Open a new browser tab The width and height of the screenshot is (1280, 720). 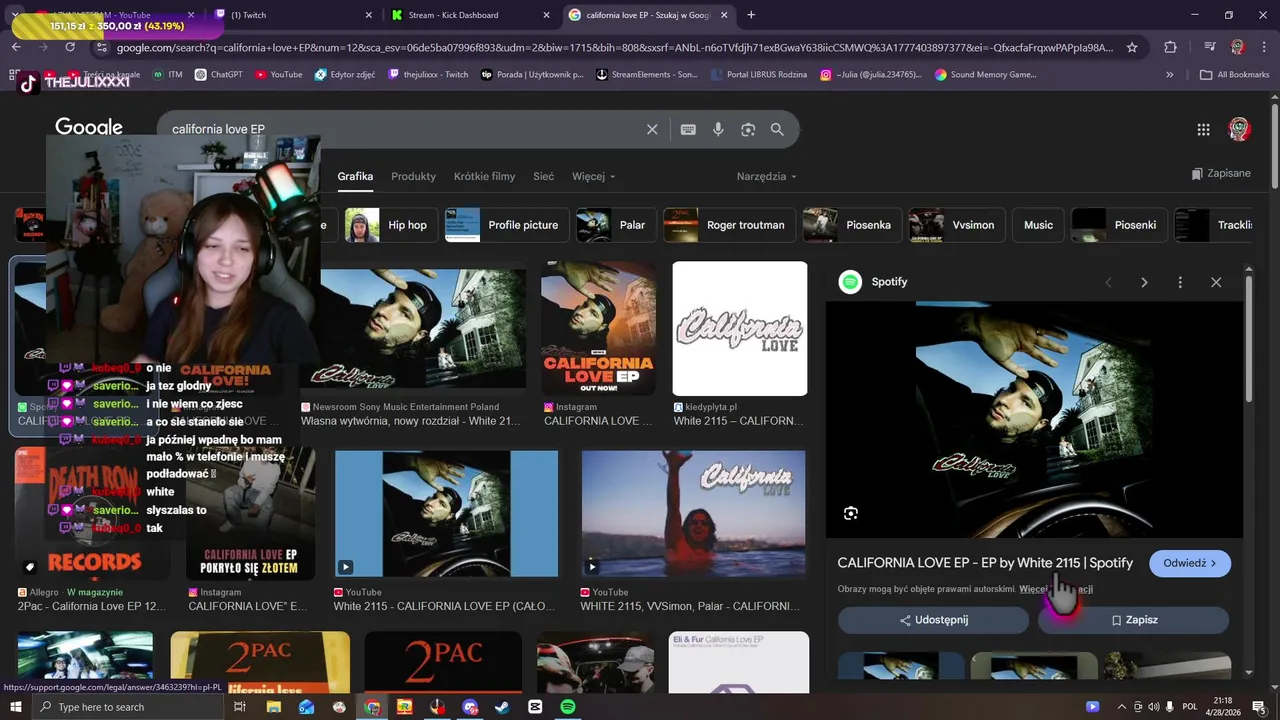click(x=751, y=15)
